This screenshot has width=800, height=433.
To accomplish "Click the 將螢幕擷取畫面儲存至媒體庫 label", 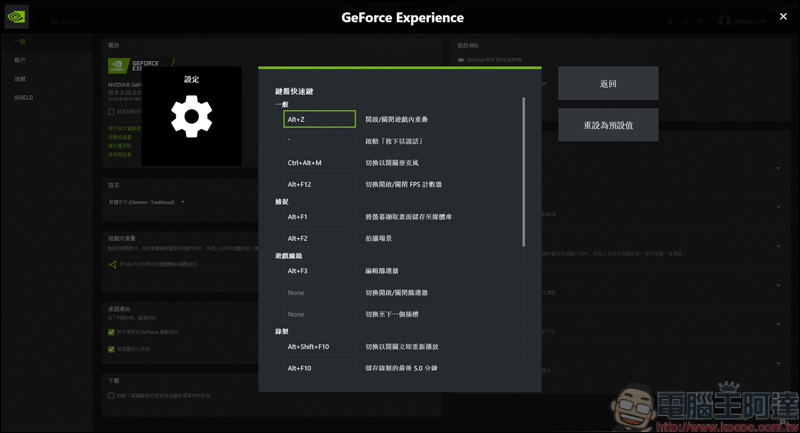I will pyautogui.click(x=409, y=217).
